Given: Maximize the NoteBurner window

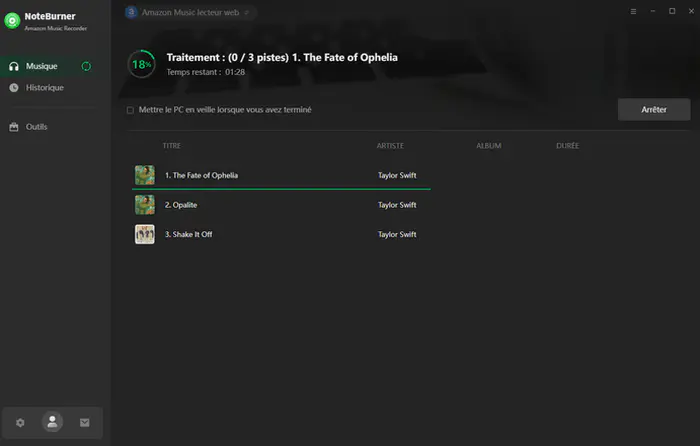Looking at the screenshot, I should (672, 11).
